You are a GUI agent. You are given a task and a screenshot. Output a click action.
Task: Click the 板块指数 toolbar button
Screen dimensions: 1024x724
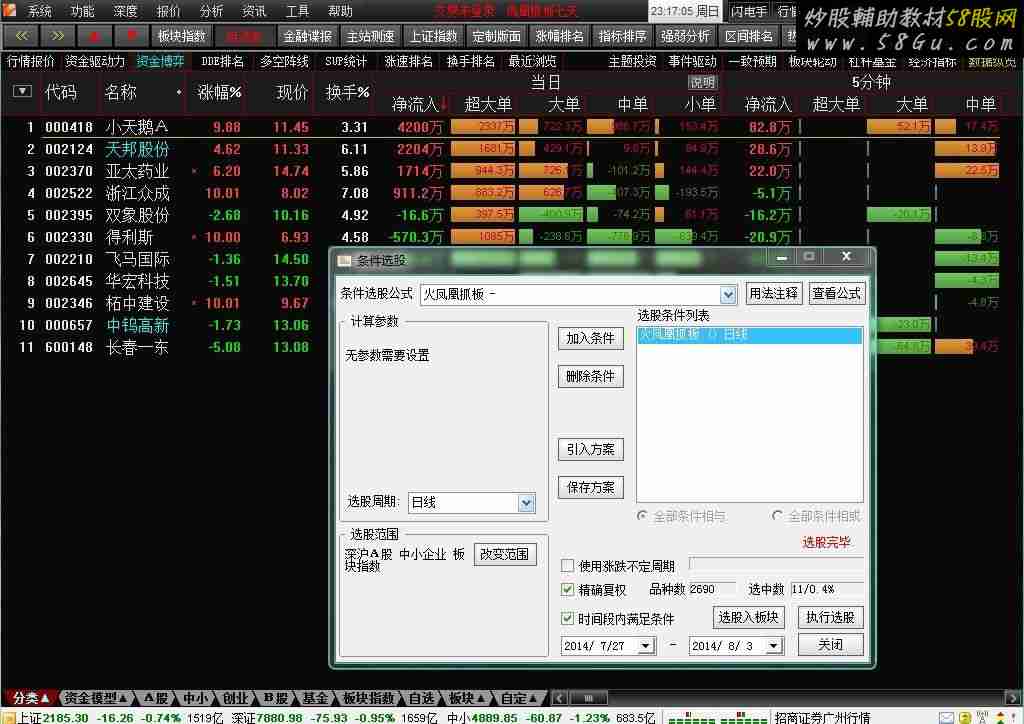(182, 36)
